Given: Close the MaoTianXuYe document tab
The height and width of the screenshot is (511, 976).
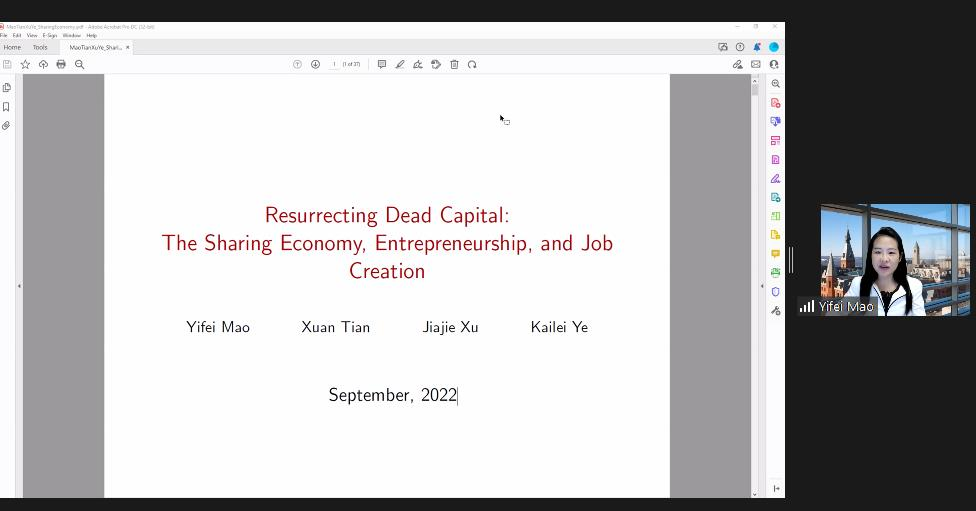Looking at the screenshot, I should tap(128, 47).
